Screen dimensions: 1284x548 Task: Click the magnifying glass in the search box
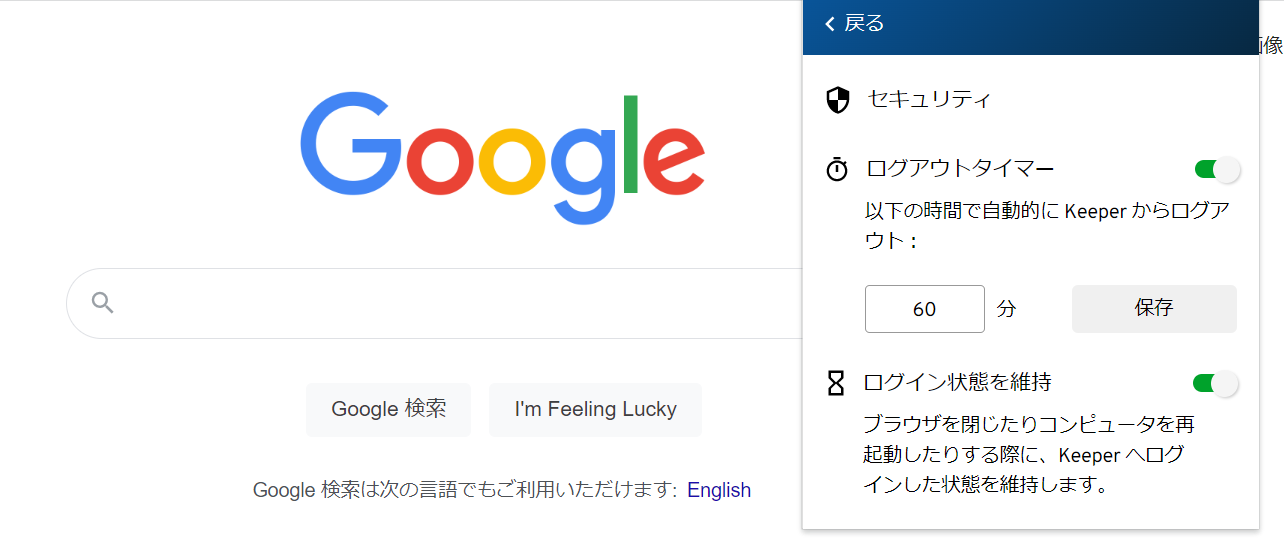click(102, 302)
